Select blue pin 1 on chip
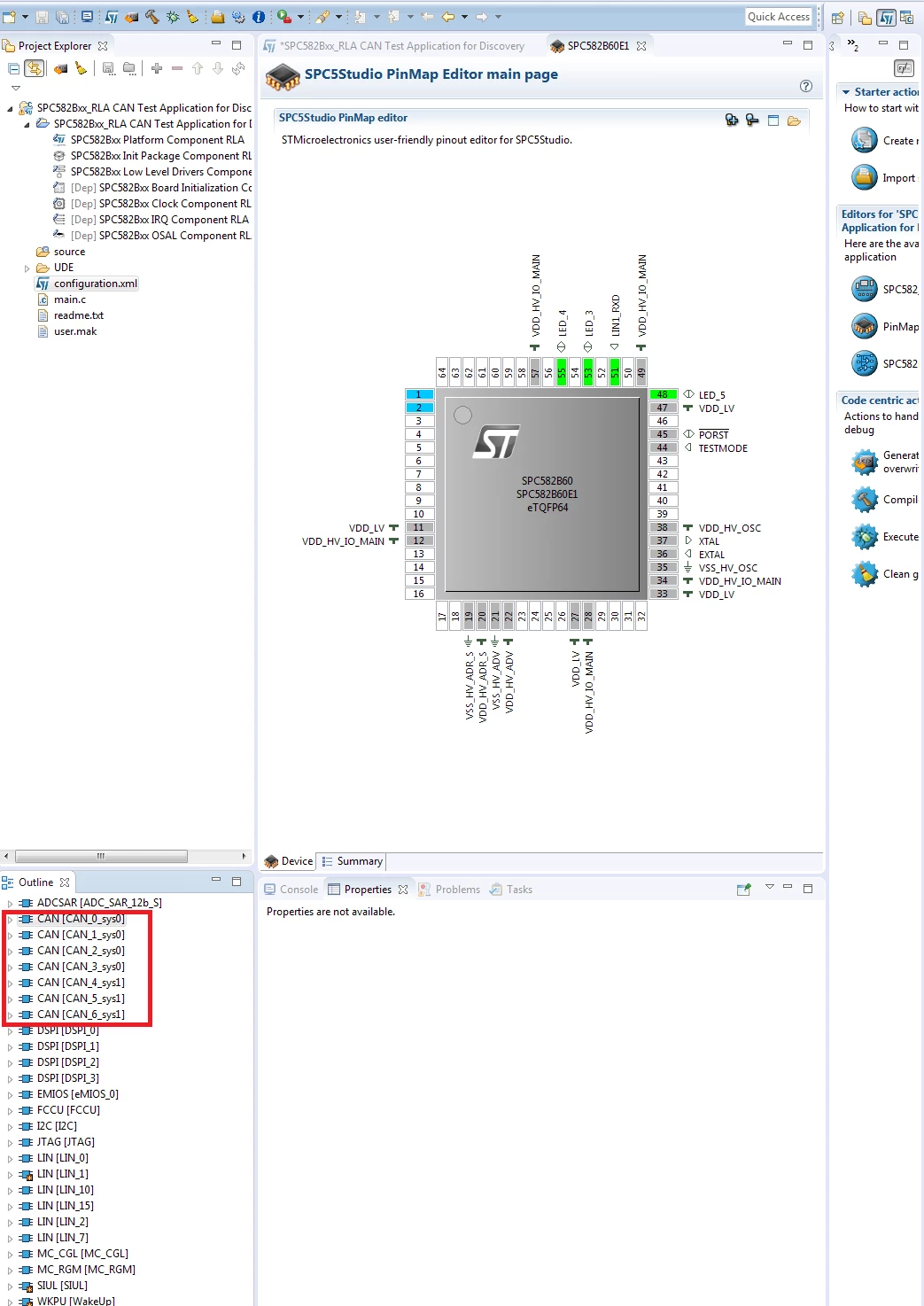Viewport: 924px width, 1306px height. (419, 394)
